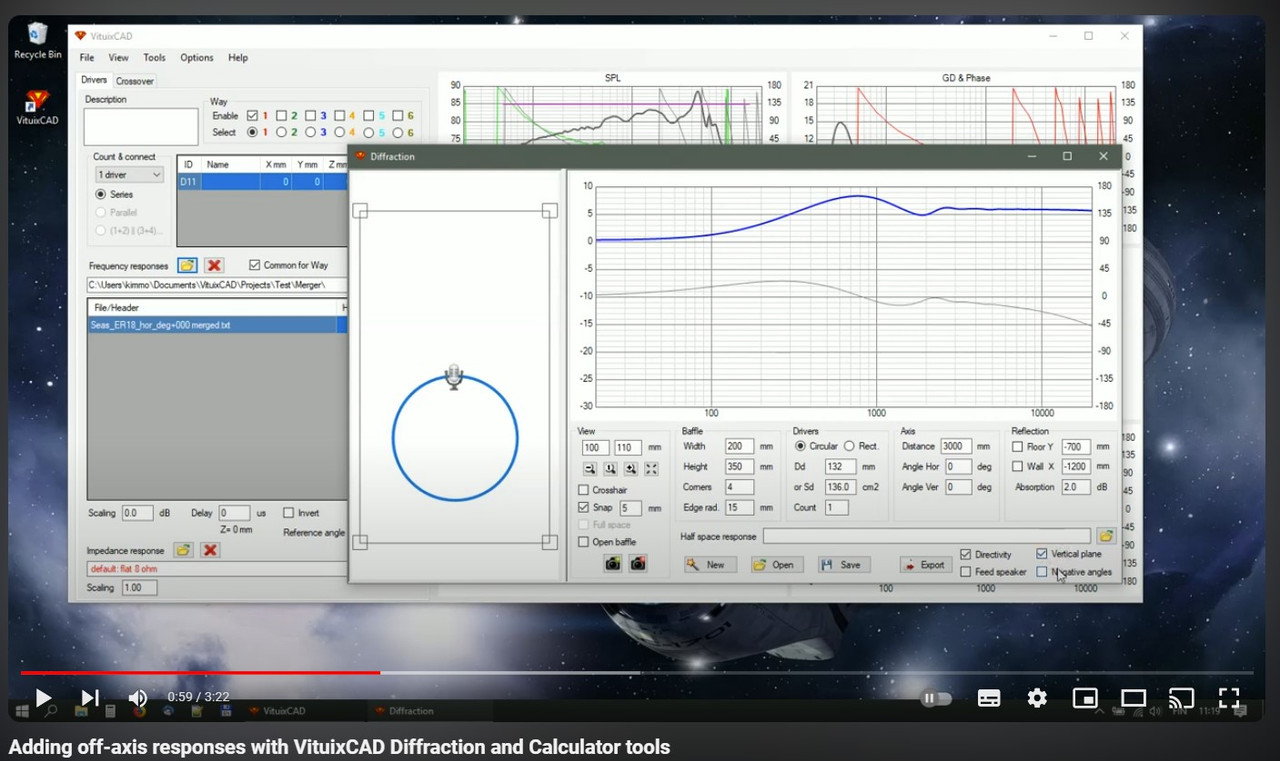Enable Way 2 checkbox

pyautogui.click(x=282, y=116)
